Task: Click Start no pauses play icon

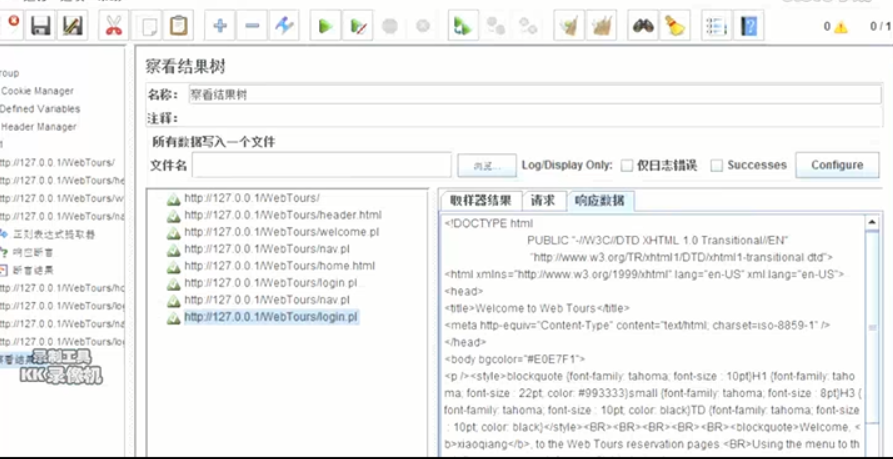Action: coord(358,26)
